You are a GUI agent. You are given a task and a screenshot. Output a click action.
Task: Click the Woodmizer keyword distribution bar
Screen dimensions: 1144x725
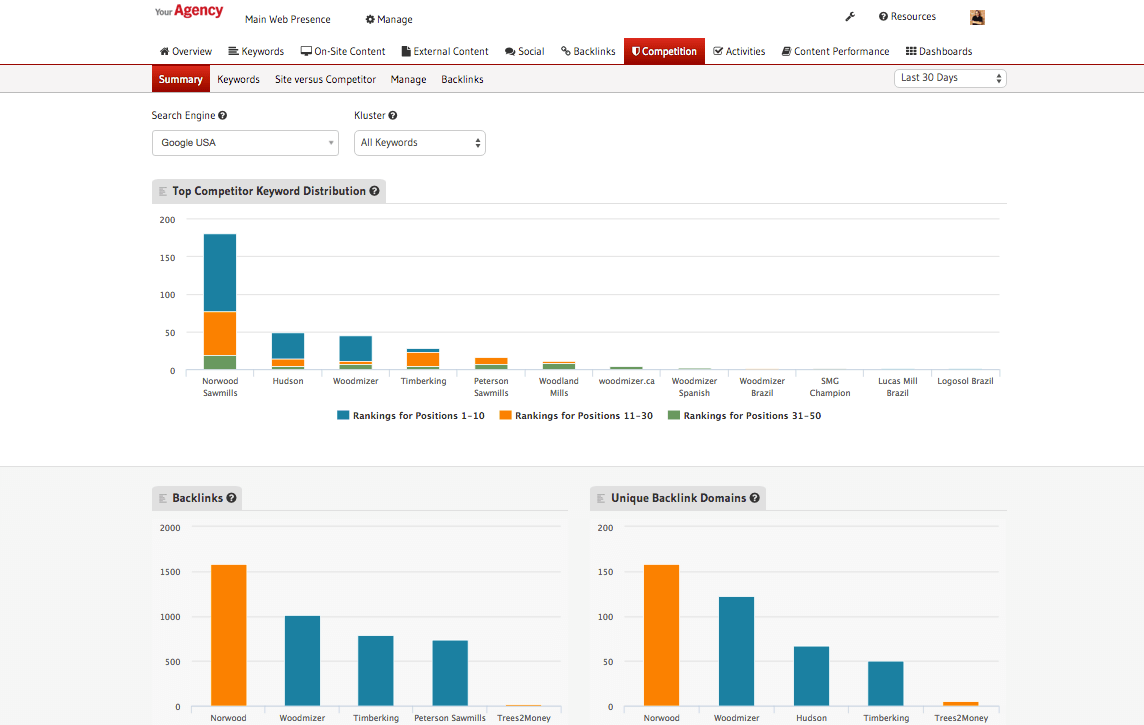click(356, 353)
